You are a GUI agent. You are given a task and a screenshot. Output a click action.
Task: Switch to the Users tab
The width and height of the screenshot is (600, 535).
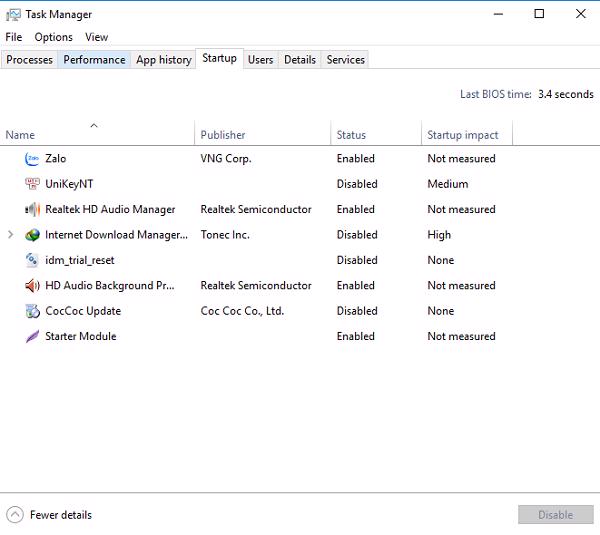click(x=261, y=60)
